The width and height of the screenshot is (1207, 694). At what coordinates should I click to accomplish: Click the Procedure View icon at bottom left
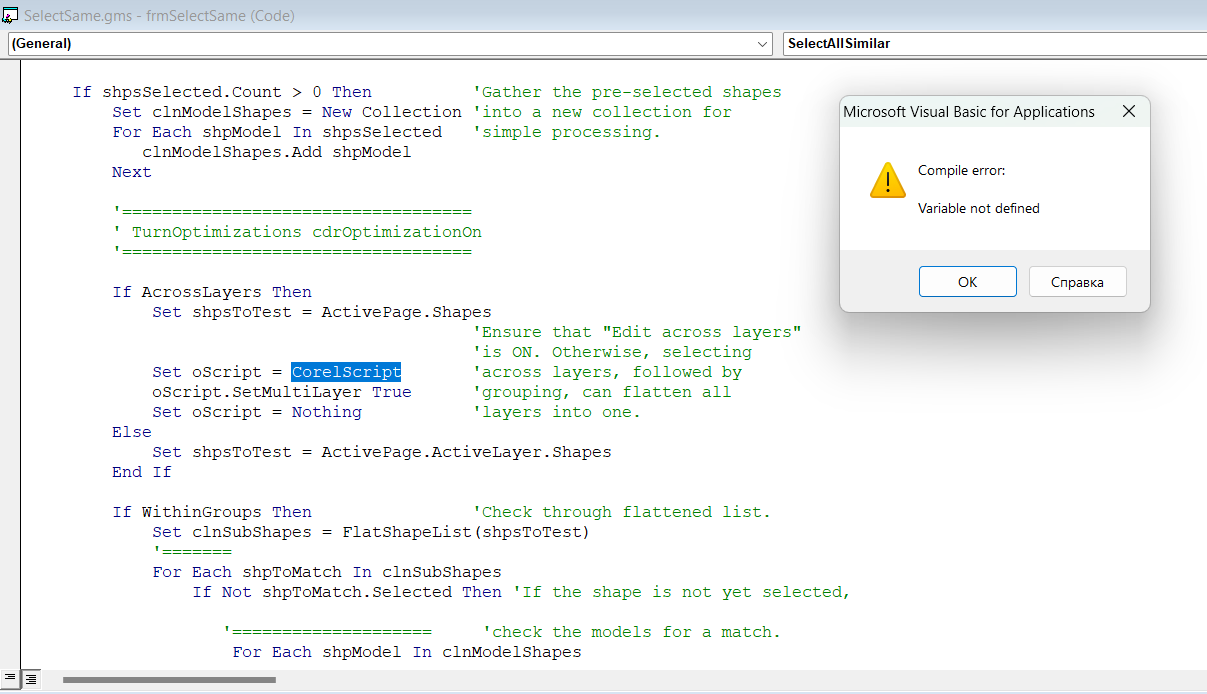(10, 679)
